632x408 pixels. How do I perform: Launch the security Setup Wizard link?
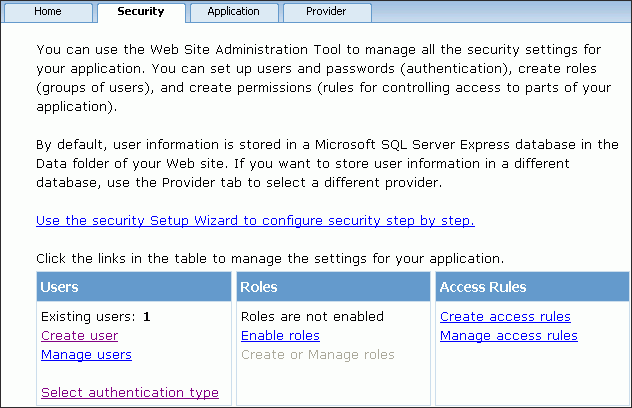[x=255, y=220]
